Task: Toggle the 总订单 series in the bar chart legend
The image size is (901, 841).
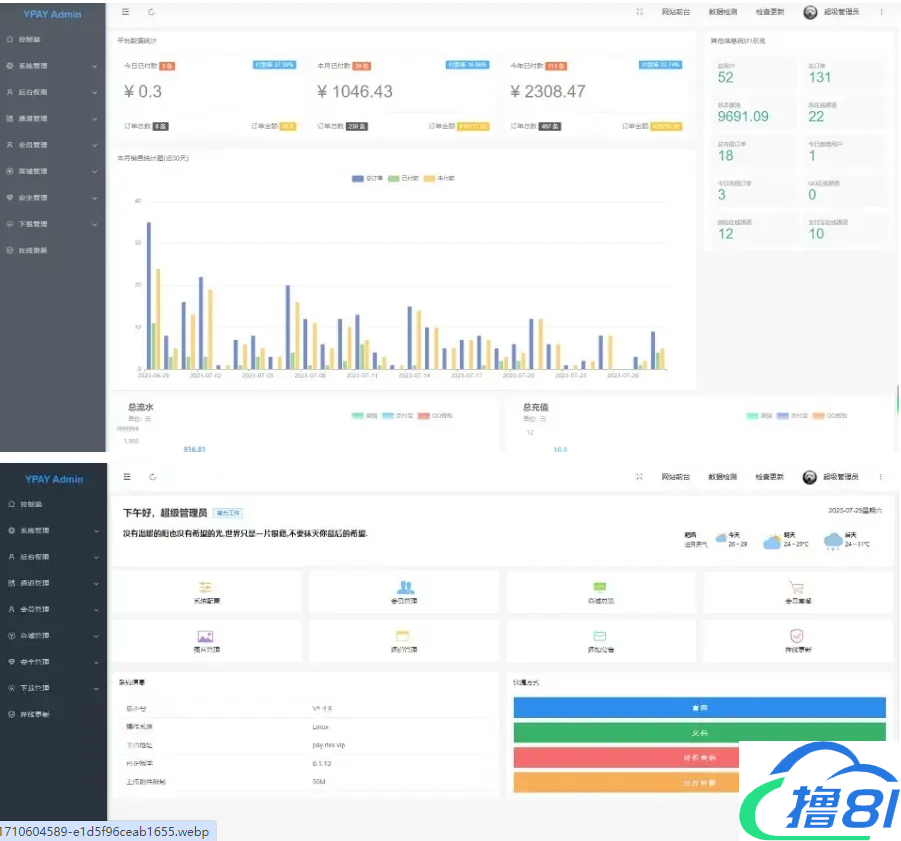Action: click(366, 178)
